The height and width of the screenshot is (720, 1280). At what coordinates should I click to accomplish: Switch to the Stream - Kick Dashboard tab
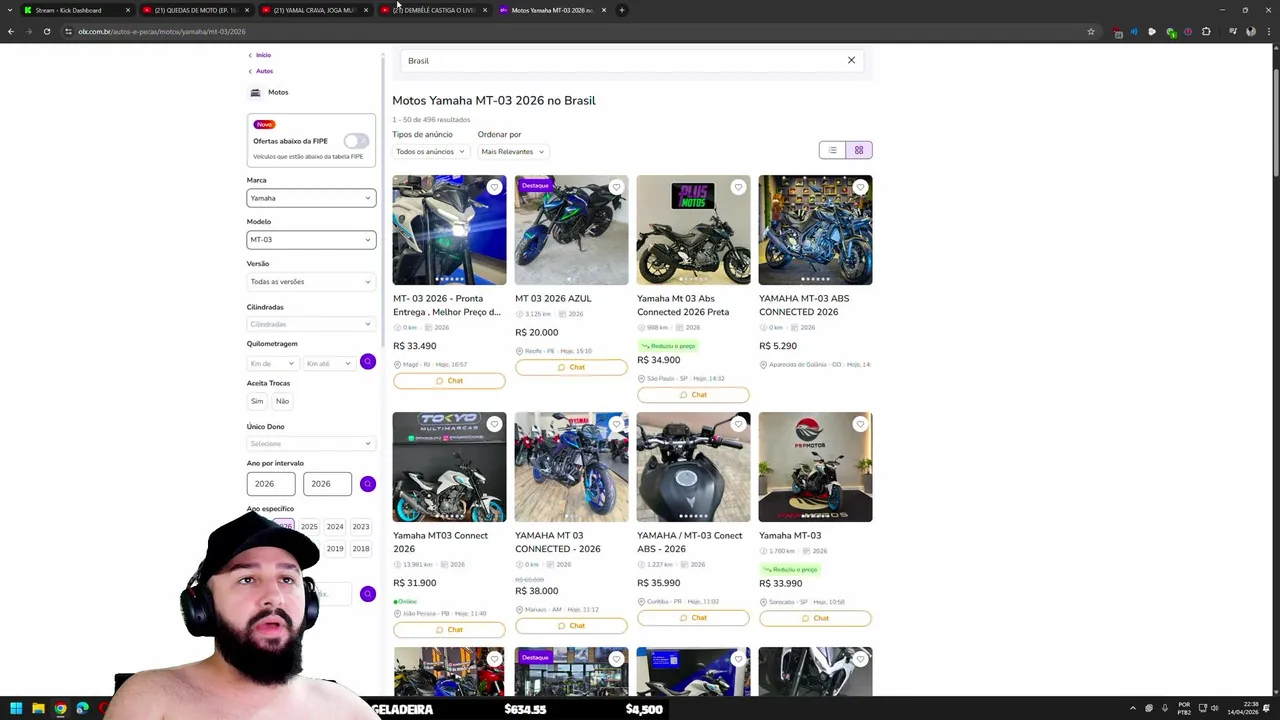(75, 10)
